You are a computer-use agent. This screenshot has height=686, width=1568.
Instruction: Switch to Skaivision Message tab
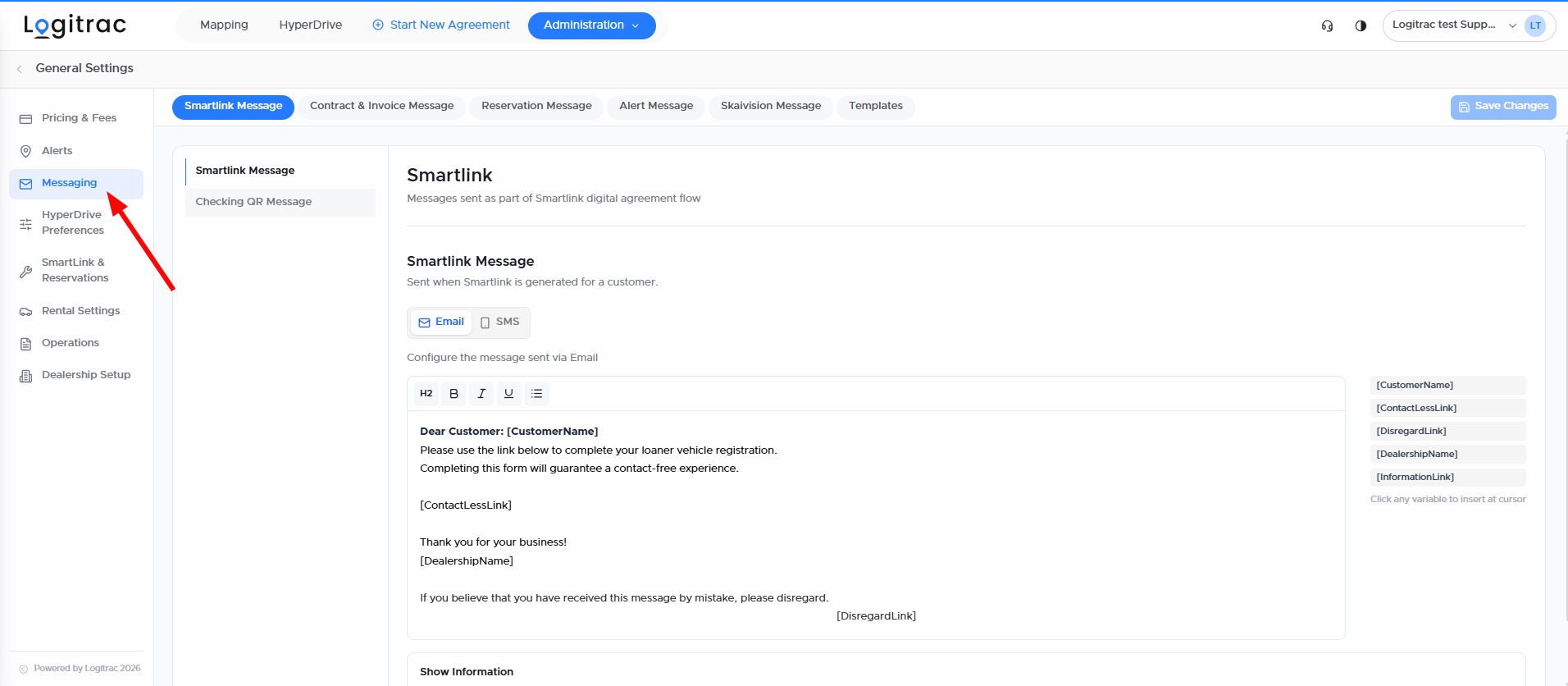pyautogui.click(x=771, y=107)
